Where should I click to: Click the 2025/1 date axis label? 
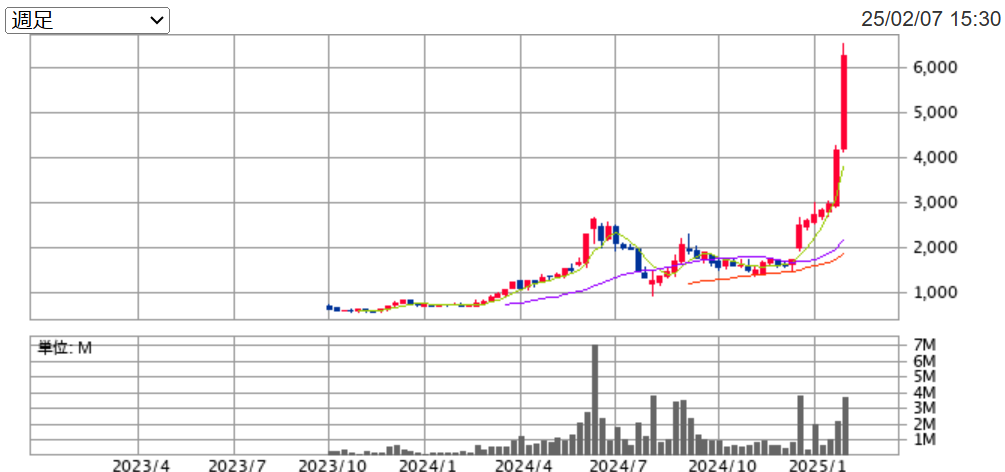(815, 464)
